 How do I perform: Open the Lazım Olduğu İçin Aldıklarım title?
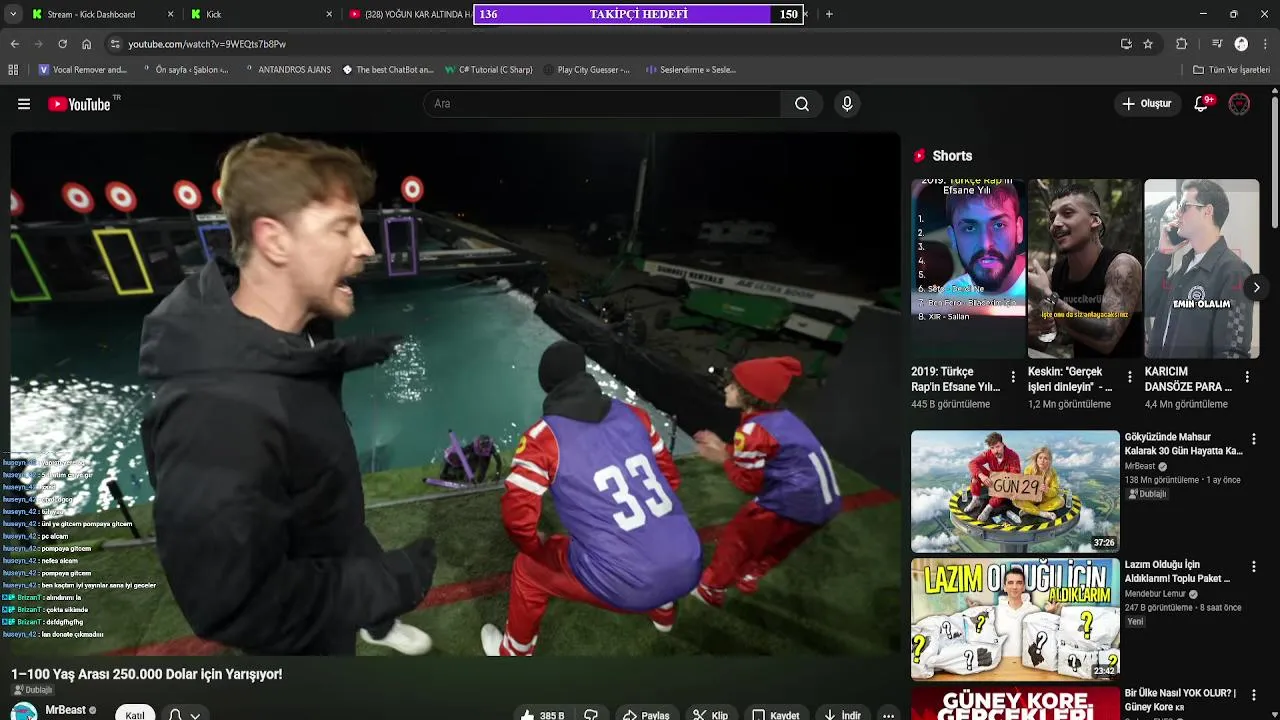pos(1178,571)
